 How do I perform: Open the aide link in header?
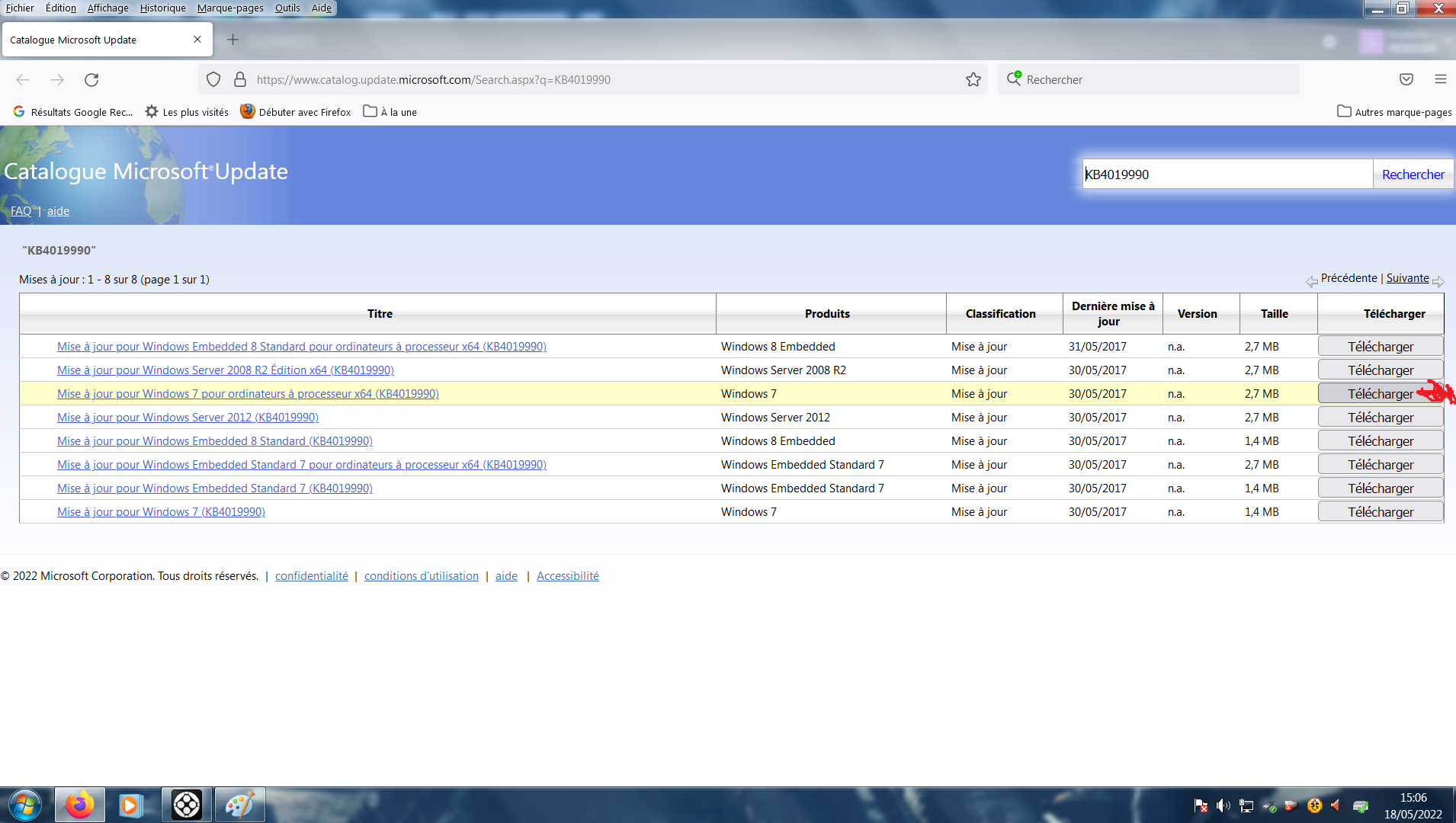(58, 211)
